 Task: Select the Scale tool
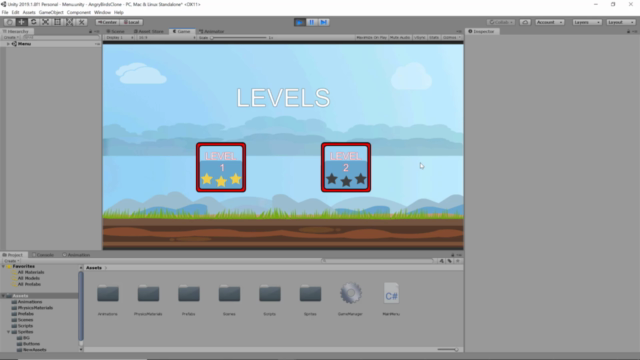(x=45, y=22)
